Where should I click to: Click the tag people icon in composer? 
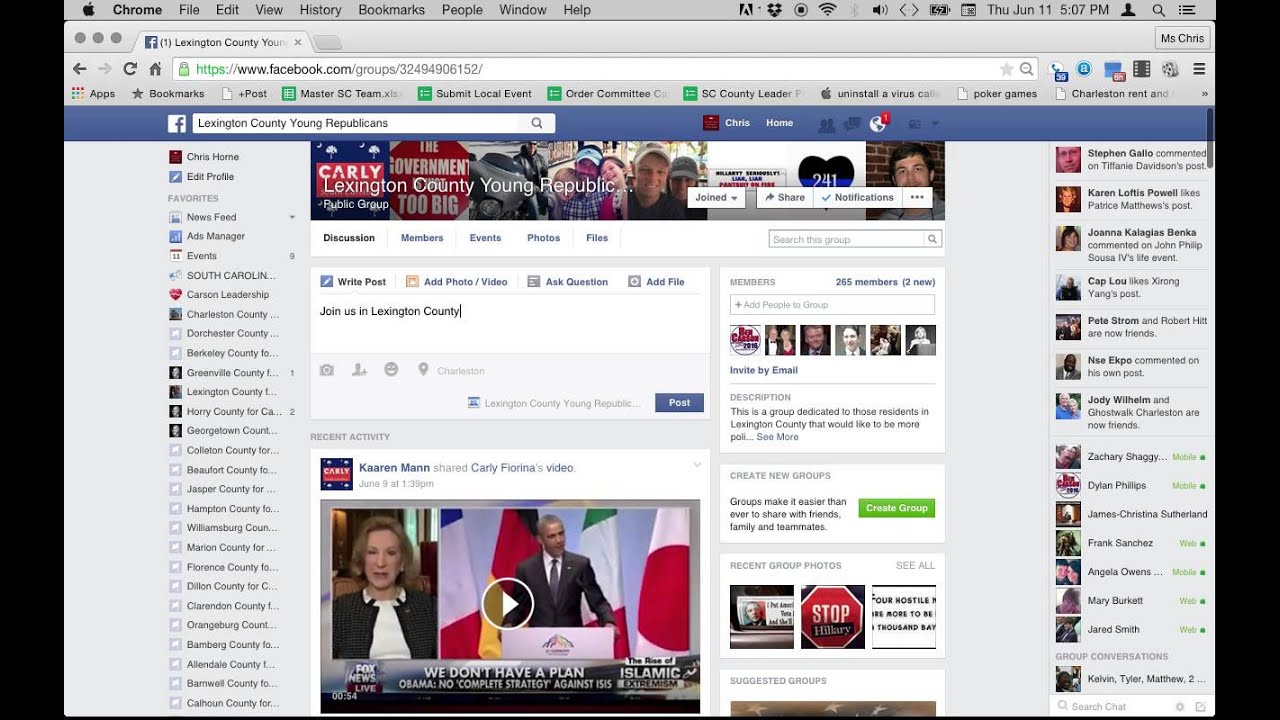point(359,370)
